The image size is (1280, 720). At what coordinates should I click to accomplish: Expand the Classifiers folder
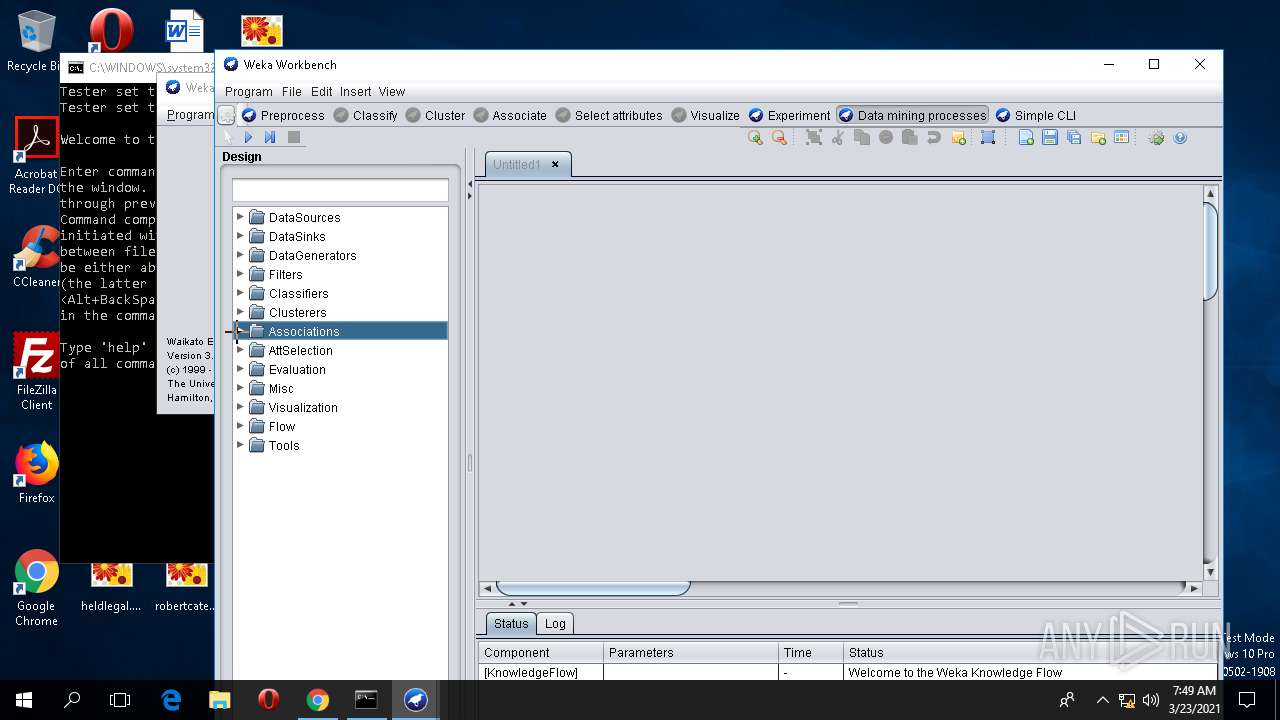[240, 292]
